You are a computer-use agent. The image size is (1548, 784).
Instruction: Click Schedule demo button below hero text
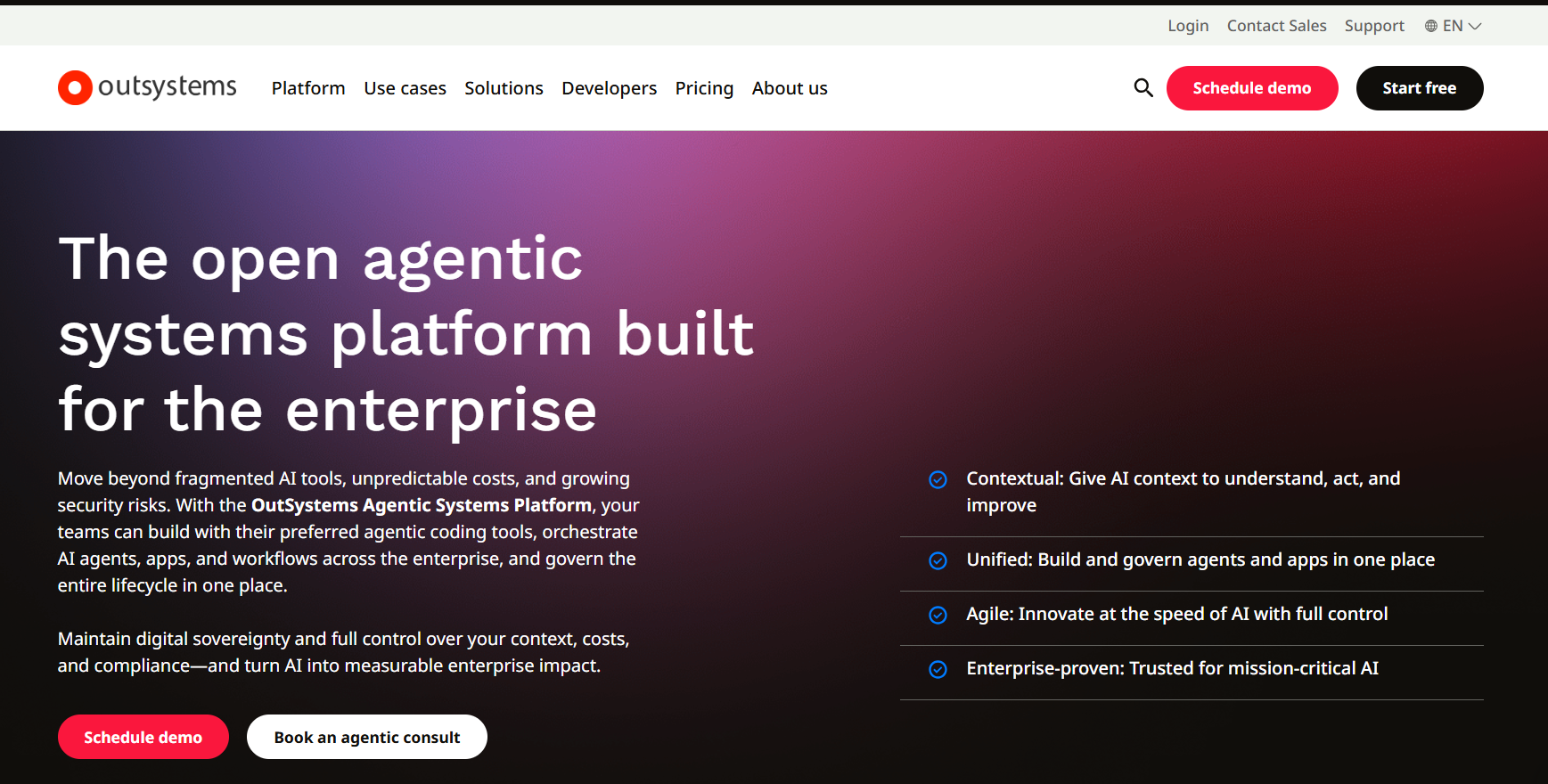pos(143,737)
